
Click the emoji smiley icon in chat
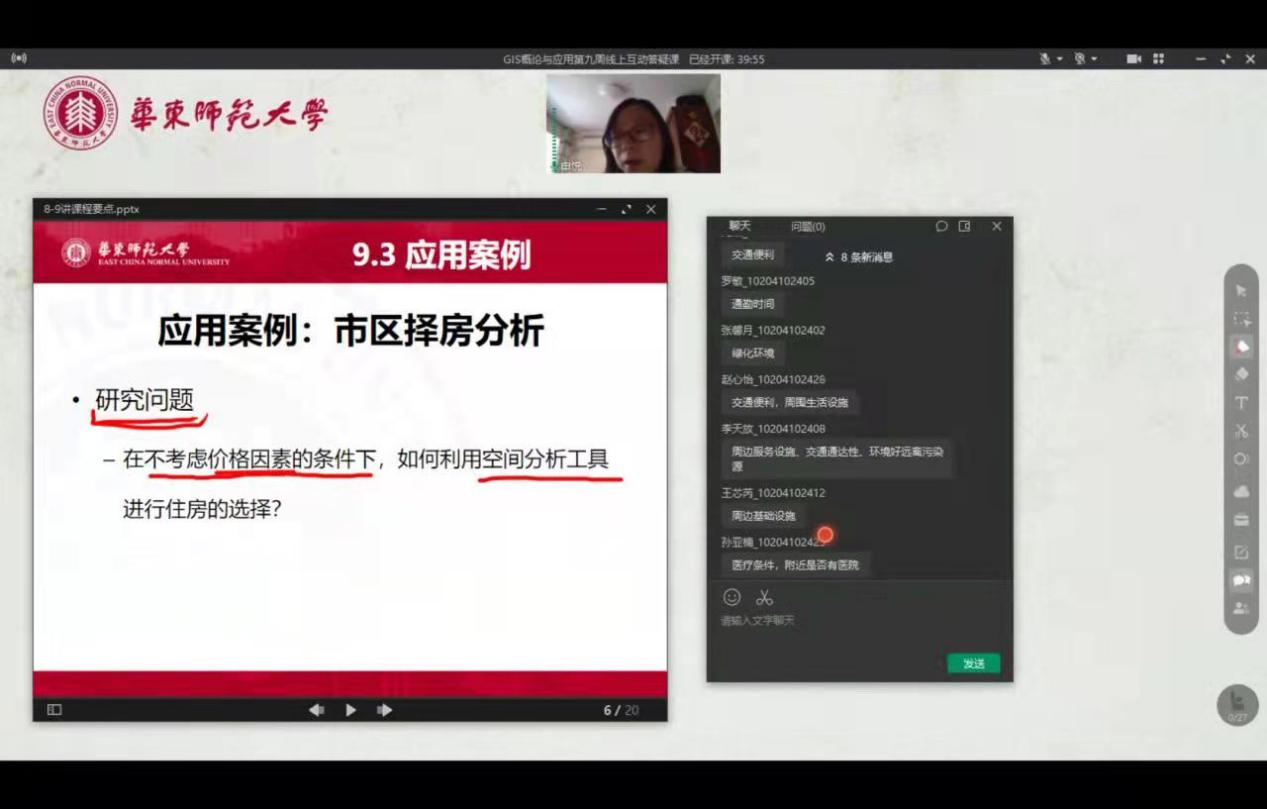coord(732,597)
